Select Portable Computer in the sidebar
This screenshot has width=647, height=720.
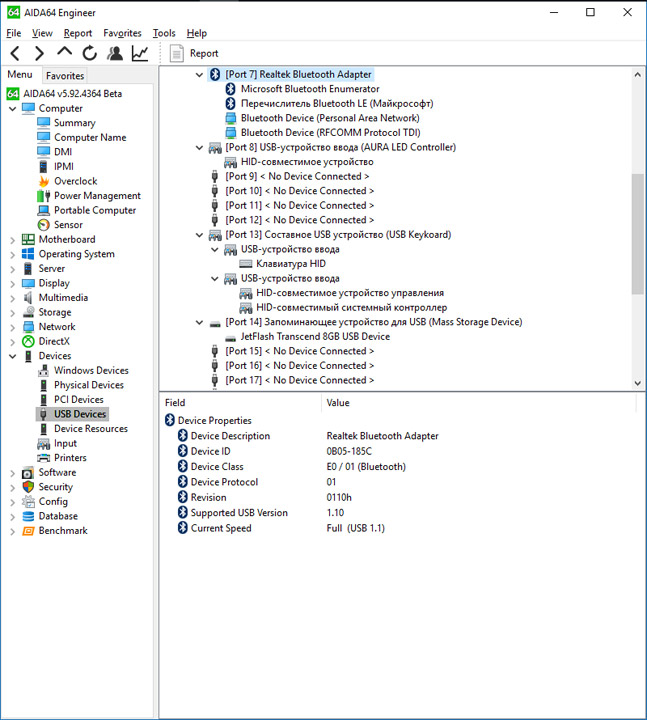(x=95, y=210)
